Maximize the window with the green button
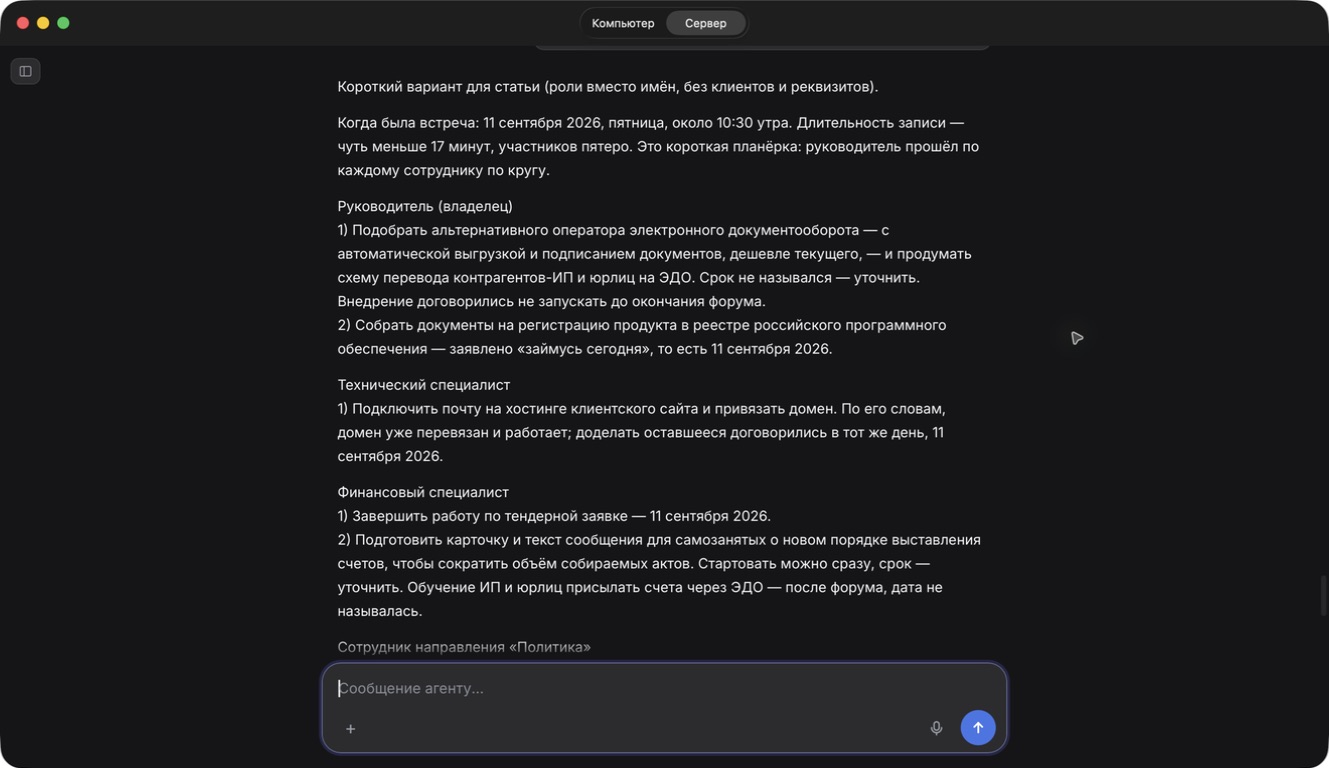 (x=63, y=23)
